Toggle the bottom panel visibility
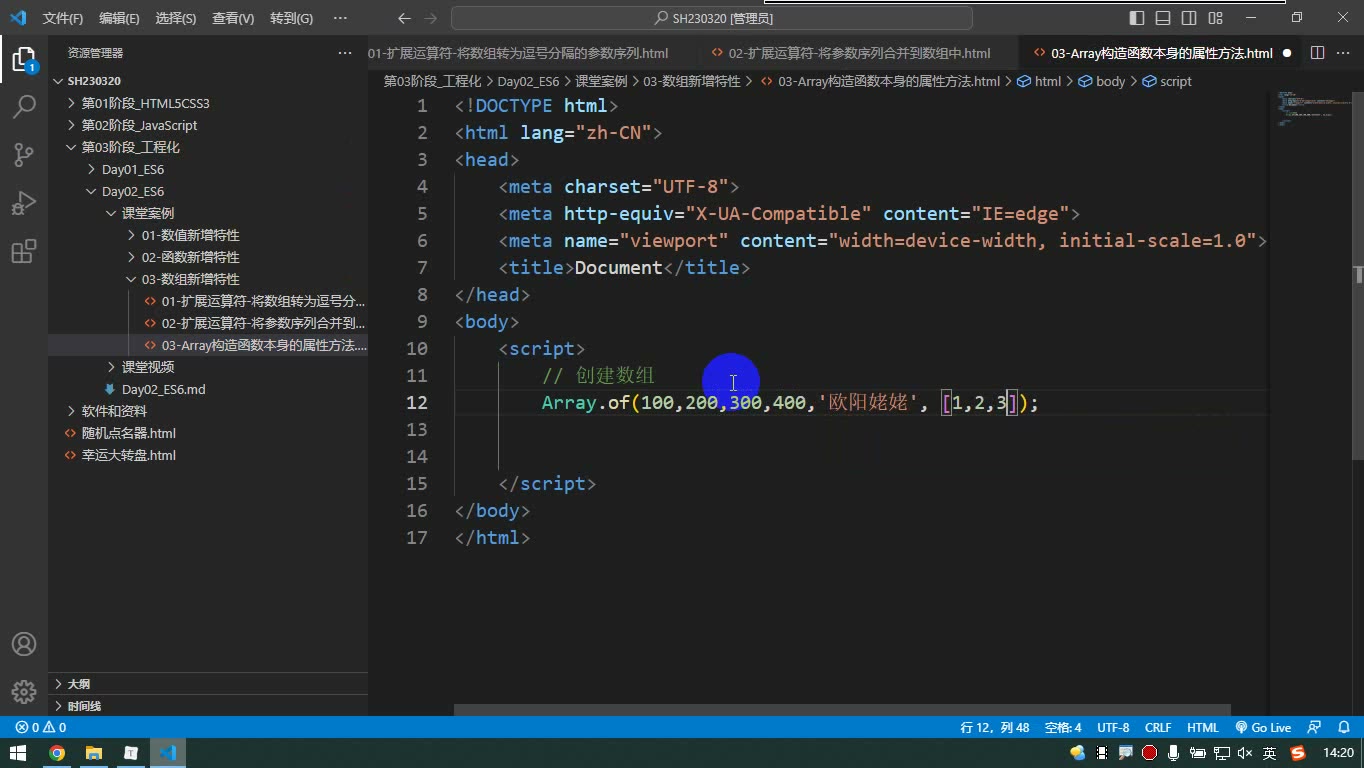1364x768 pixels. [x=1163, y=18]
